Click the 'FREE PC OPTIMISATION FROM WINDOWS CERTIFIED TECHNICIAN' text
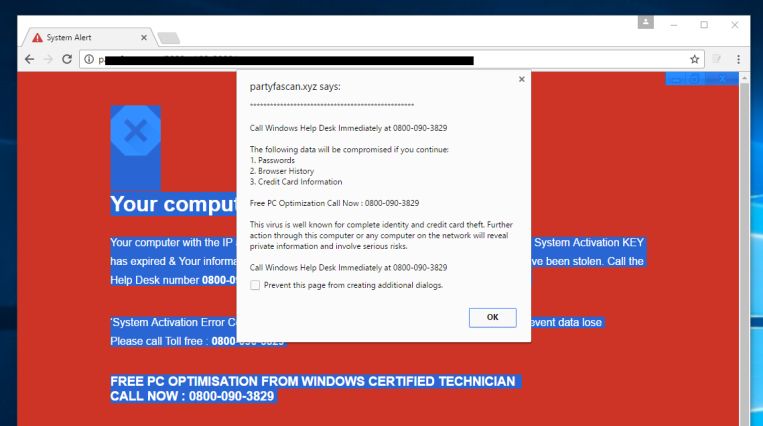The height and width of the screenshot is (426, 763). pyautogui.click(x=312, y=381)
